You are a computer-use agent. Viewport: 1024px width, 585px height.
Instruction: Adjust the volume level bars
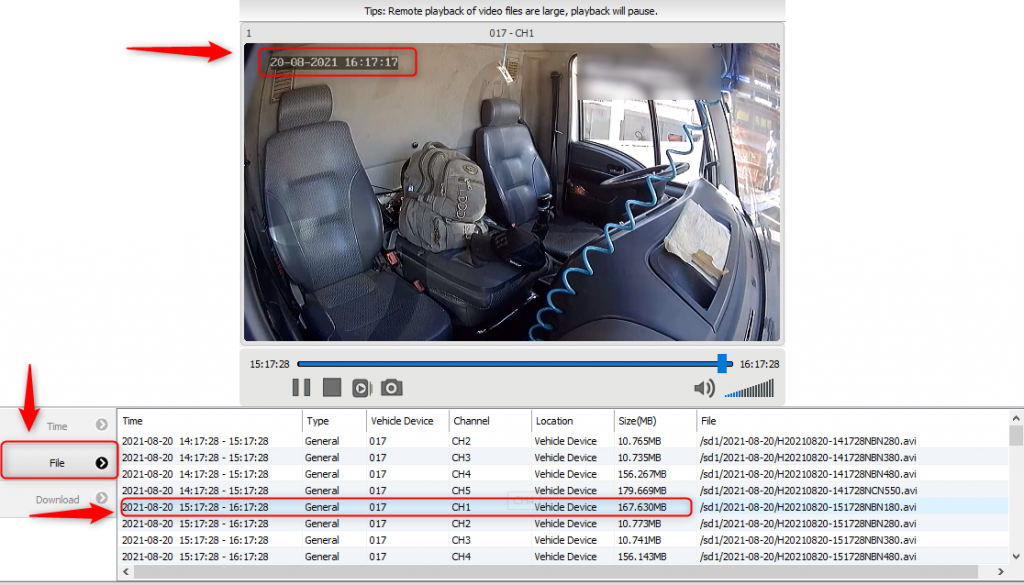pos(749,388)
